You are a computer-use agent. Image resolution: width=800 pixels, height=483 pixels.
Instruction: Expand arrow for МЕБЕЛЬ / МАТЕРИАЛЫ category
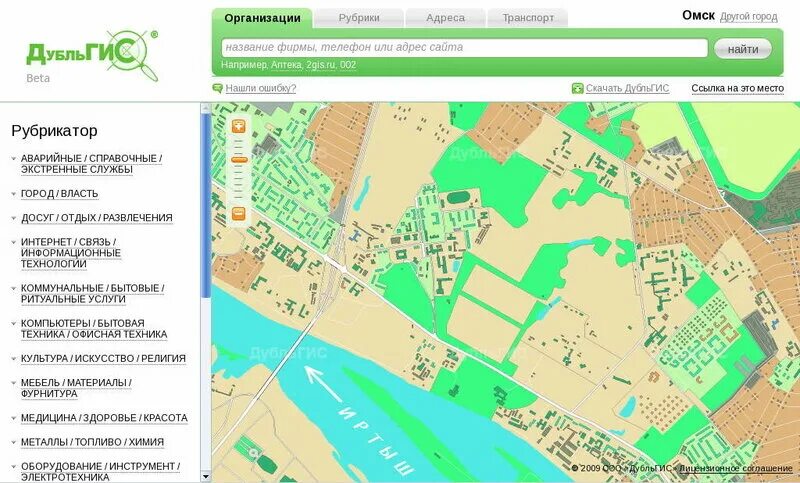click(x=14, y=383)
